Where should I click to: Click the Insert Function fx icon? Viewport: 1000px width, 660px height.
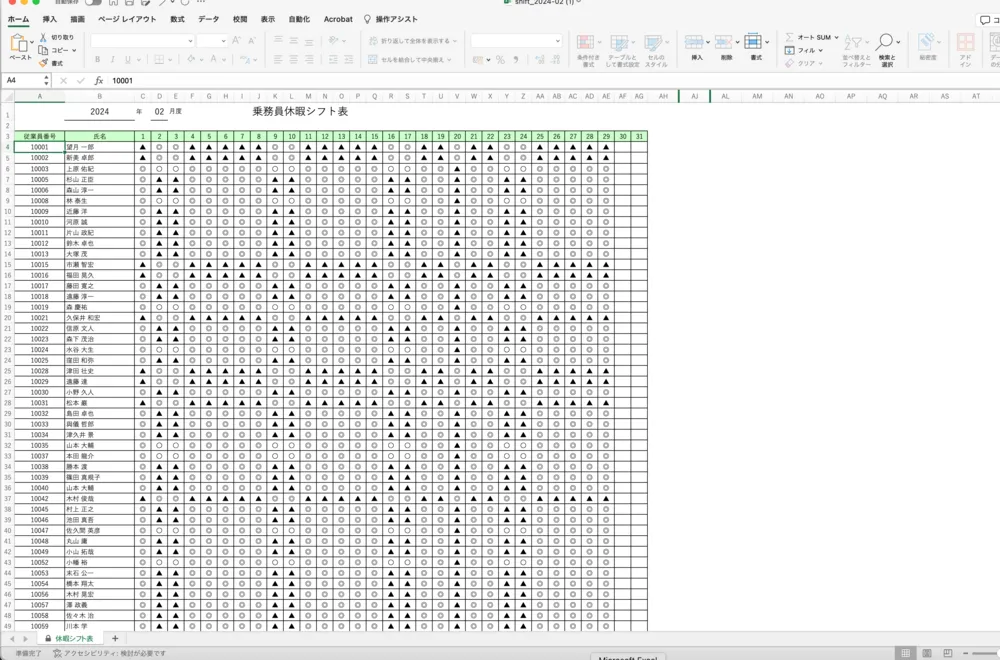(x=98, y=80)
